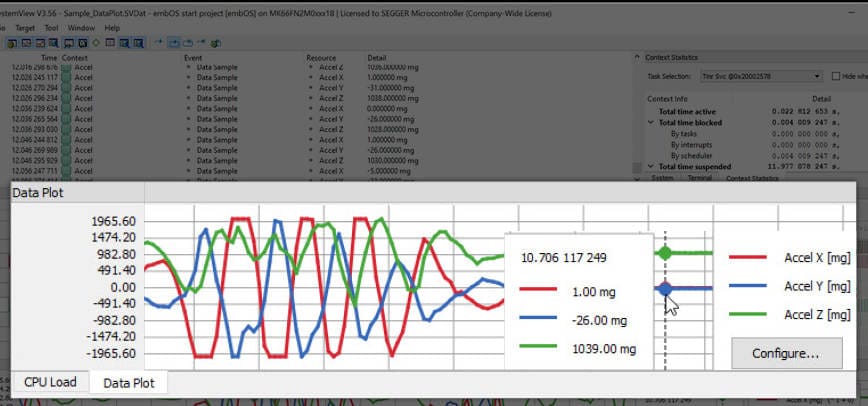Image resolution: width=868 pixels, height=406 pixels.
Task: Click the highlighted toolbar button beside the arrow
Action: coord(173,43)
